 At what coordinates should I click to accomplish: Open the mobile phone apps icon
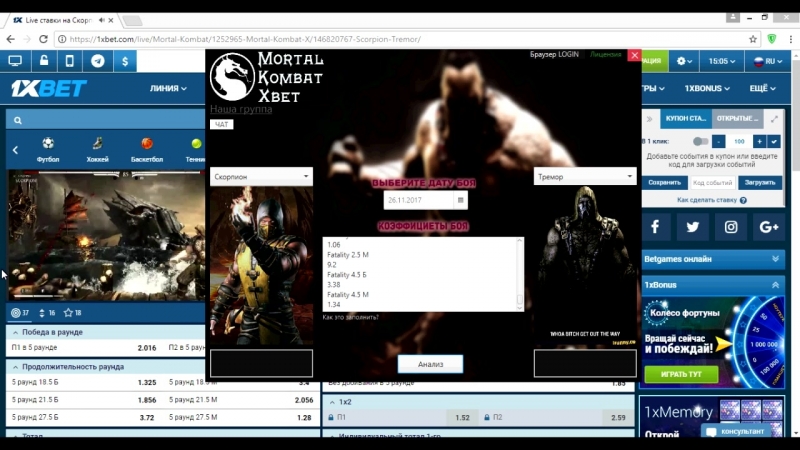pos(70,61)
